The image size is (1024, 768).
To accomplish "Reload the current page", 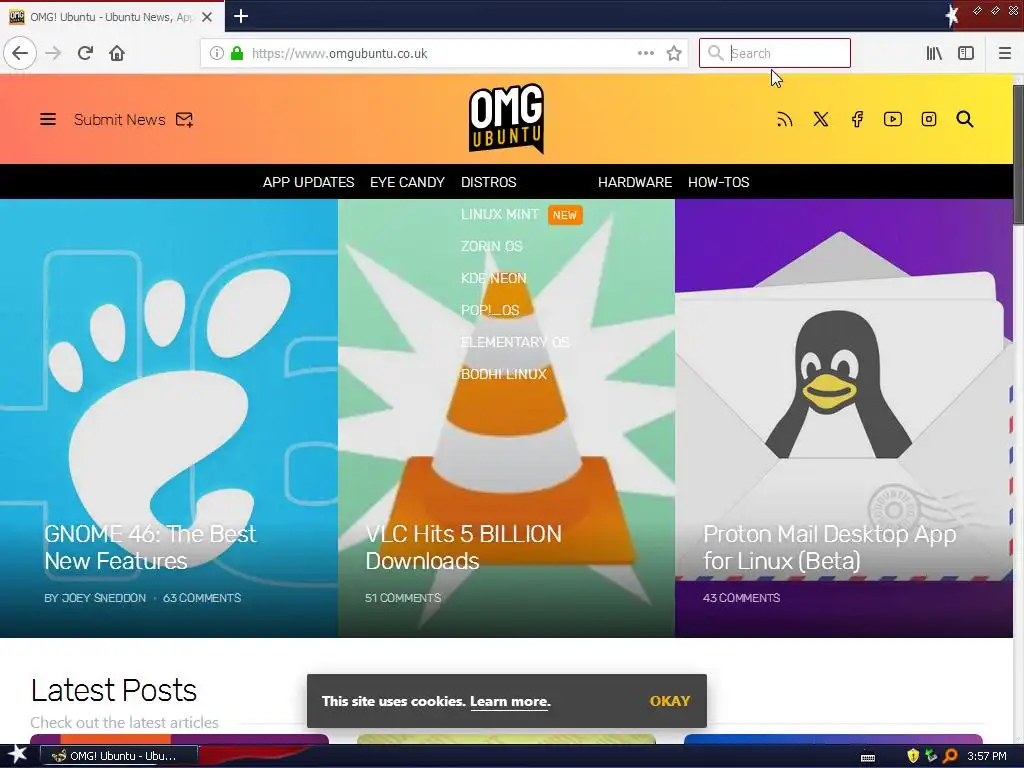I will click(85, 53).
